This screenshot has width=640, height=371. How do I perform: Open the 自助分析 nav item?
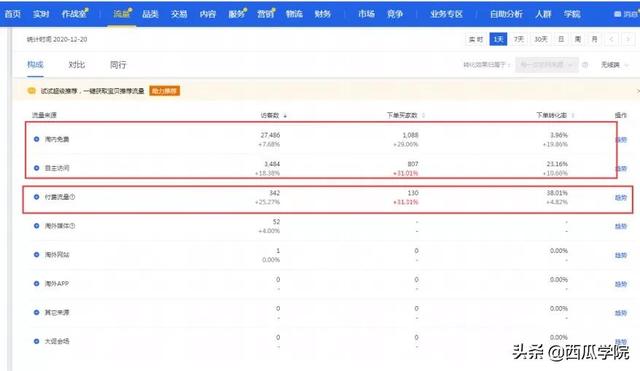[x=506, y=14]
